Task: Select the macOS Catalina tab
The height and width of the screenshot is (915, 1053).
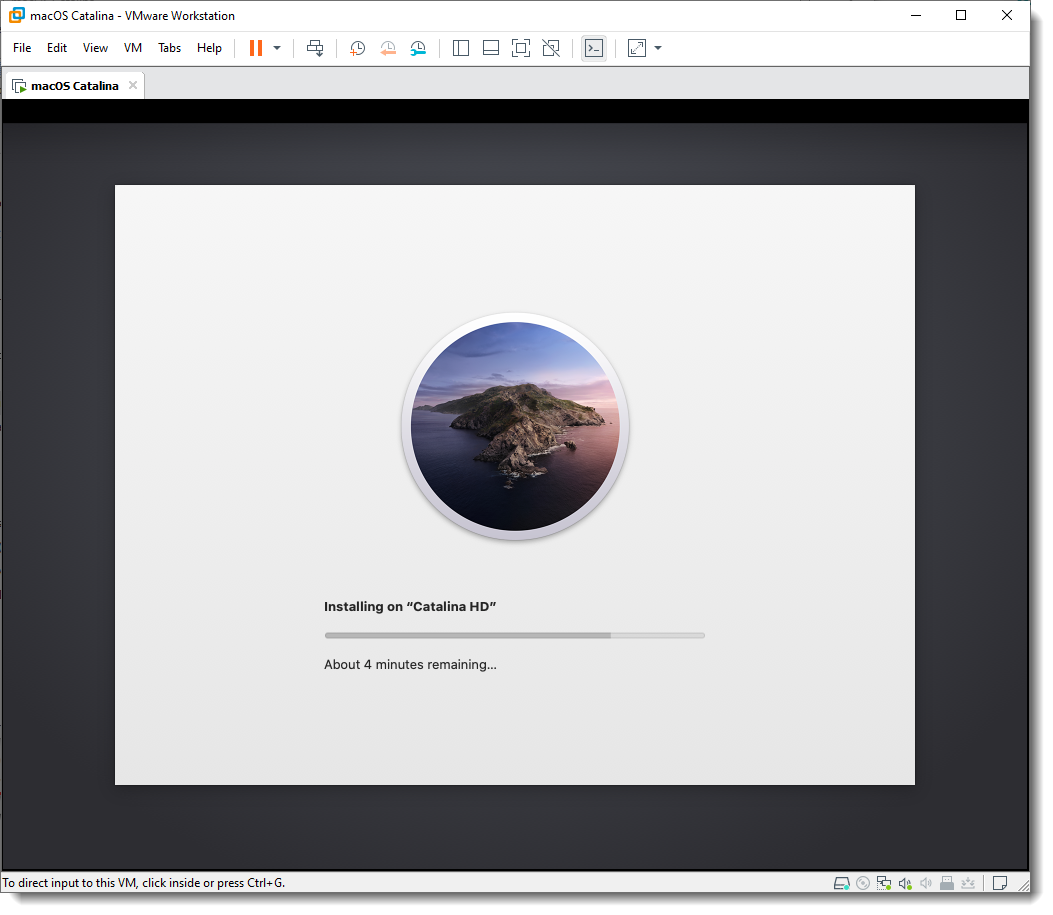Action: coord(75,86)
